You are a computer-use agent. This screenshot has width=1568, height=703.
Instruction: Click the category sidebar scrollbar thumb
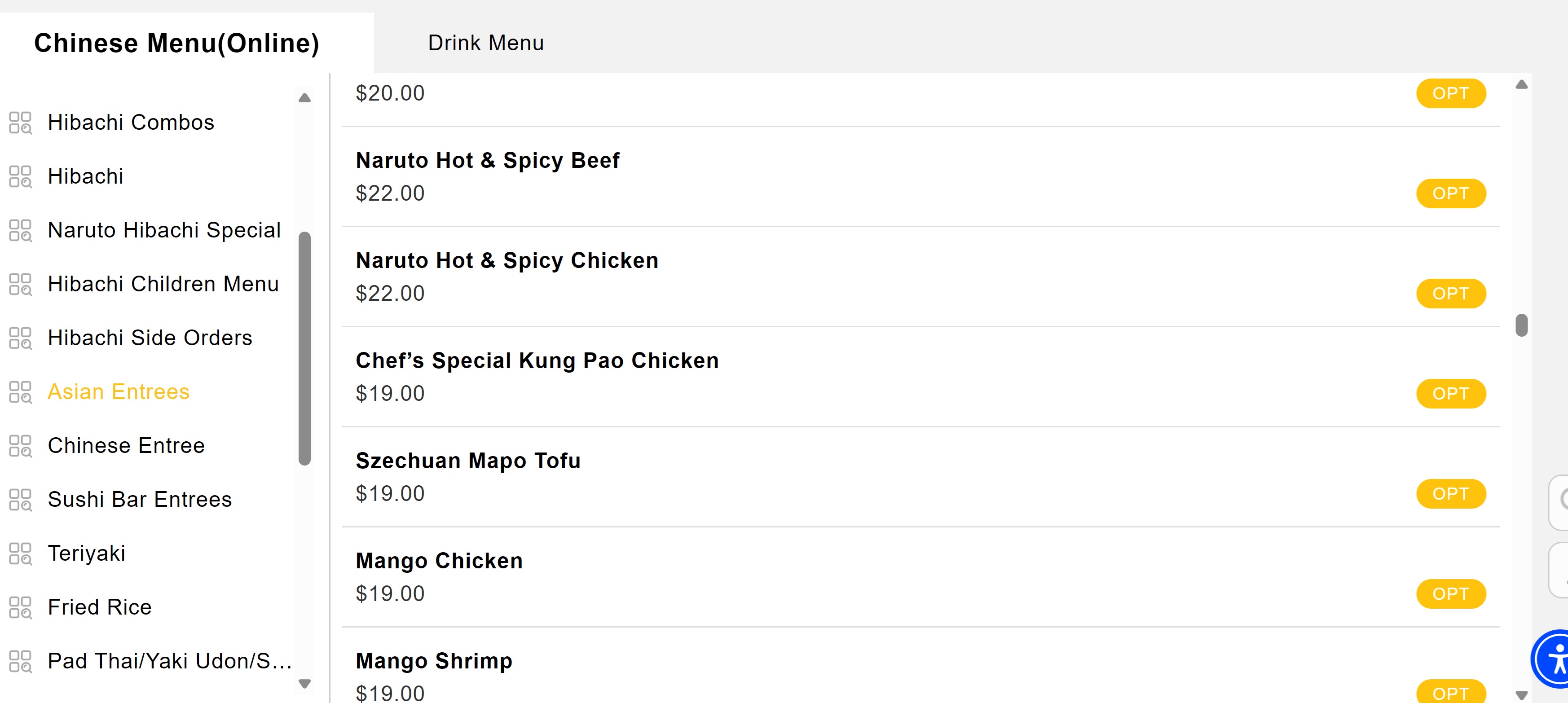(305, 349)
